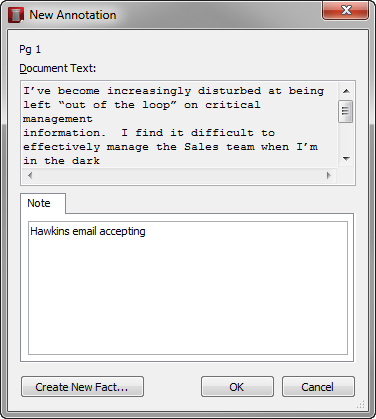The height and width of the screenshot is (419, 376).
Task: Confirm the annotation with OK
Action: pyautogui.click(x=237, y=387)
